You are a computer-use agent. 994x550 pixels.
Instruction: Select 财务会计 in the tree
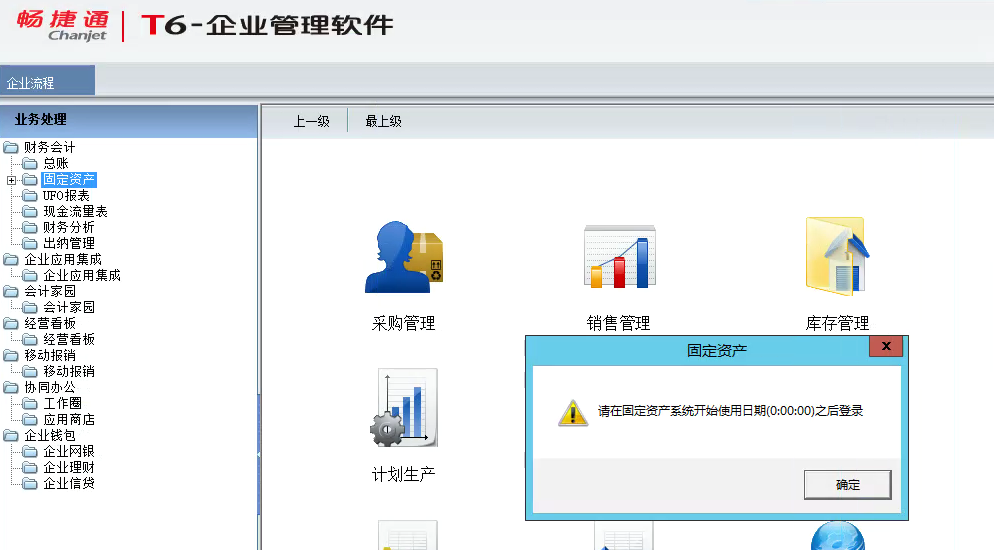49,148
